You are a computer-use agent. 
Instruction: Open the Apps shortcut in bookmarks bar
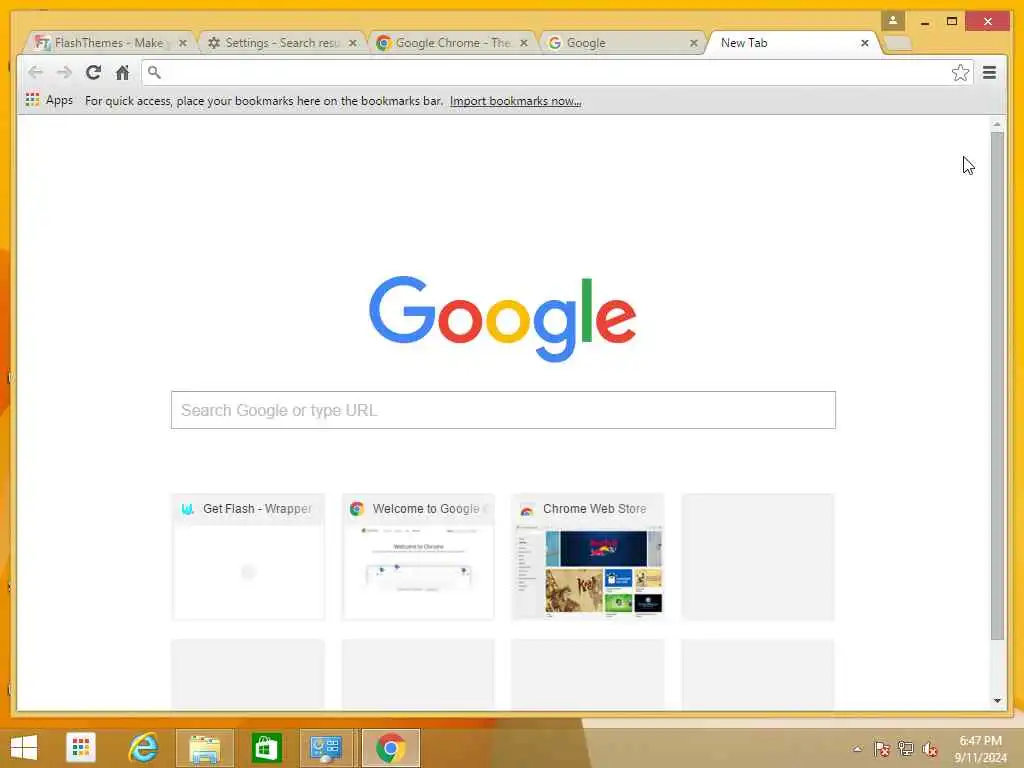tap(49, 100)
